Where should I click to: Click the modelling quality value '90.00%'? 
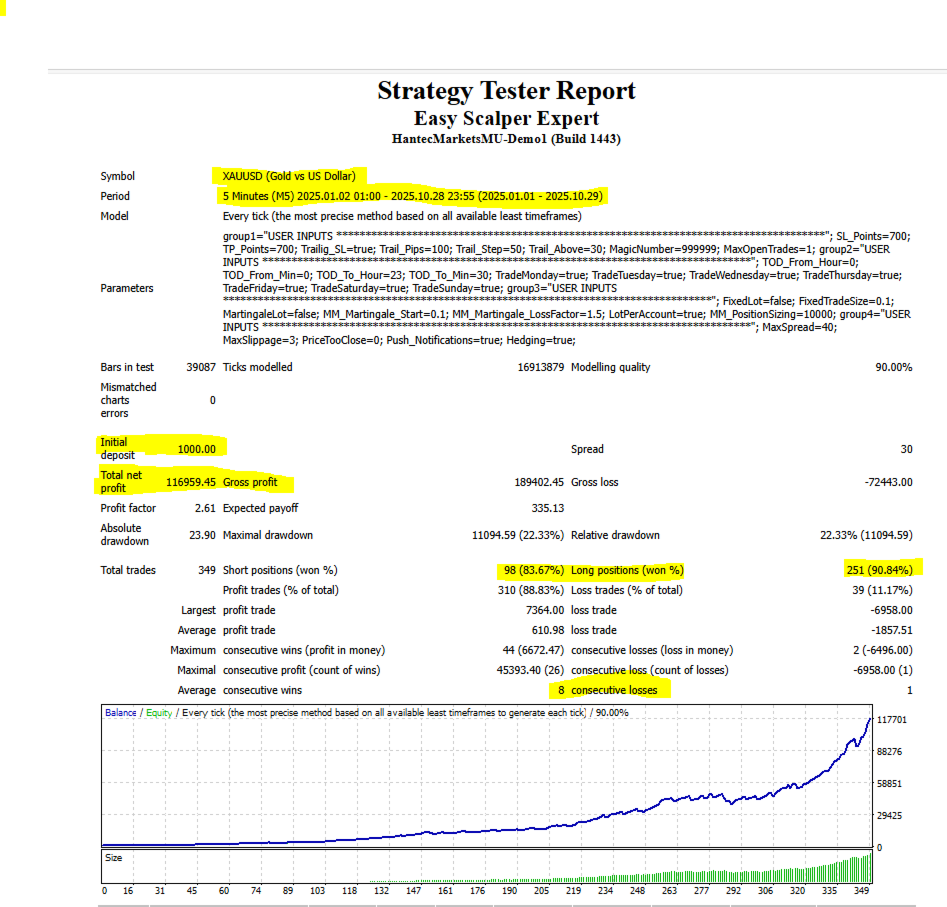(894, 367)
